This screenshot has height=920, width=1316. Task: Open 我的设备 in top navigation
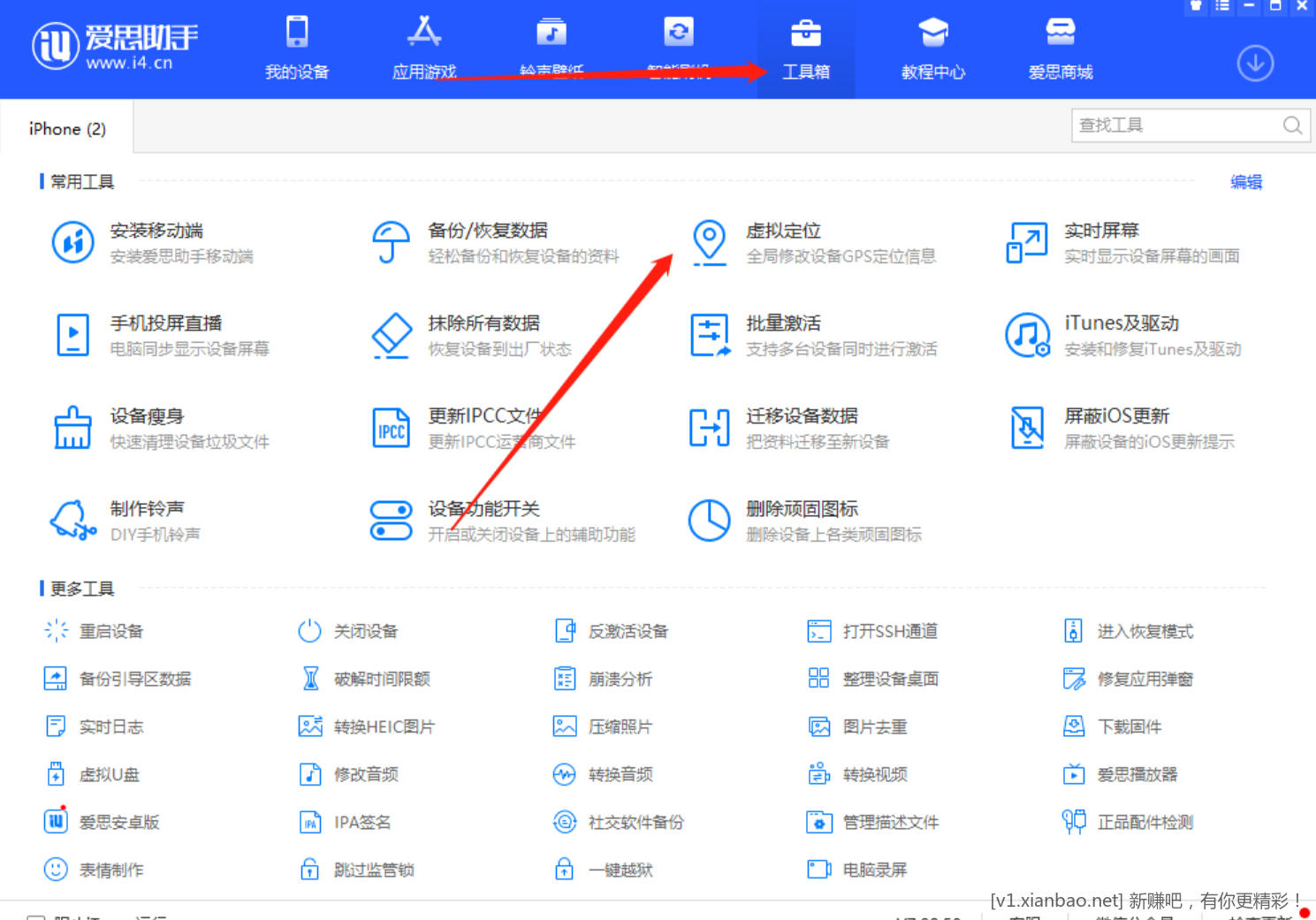coord(297,48)
